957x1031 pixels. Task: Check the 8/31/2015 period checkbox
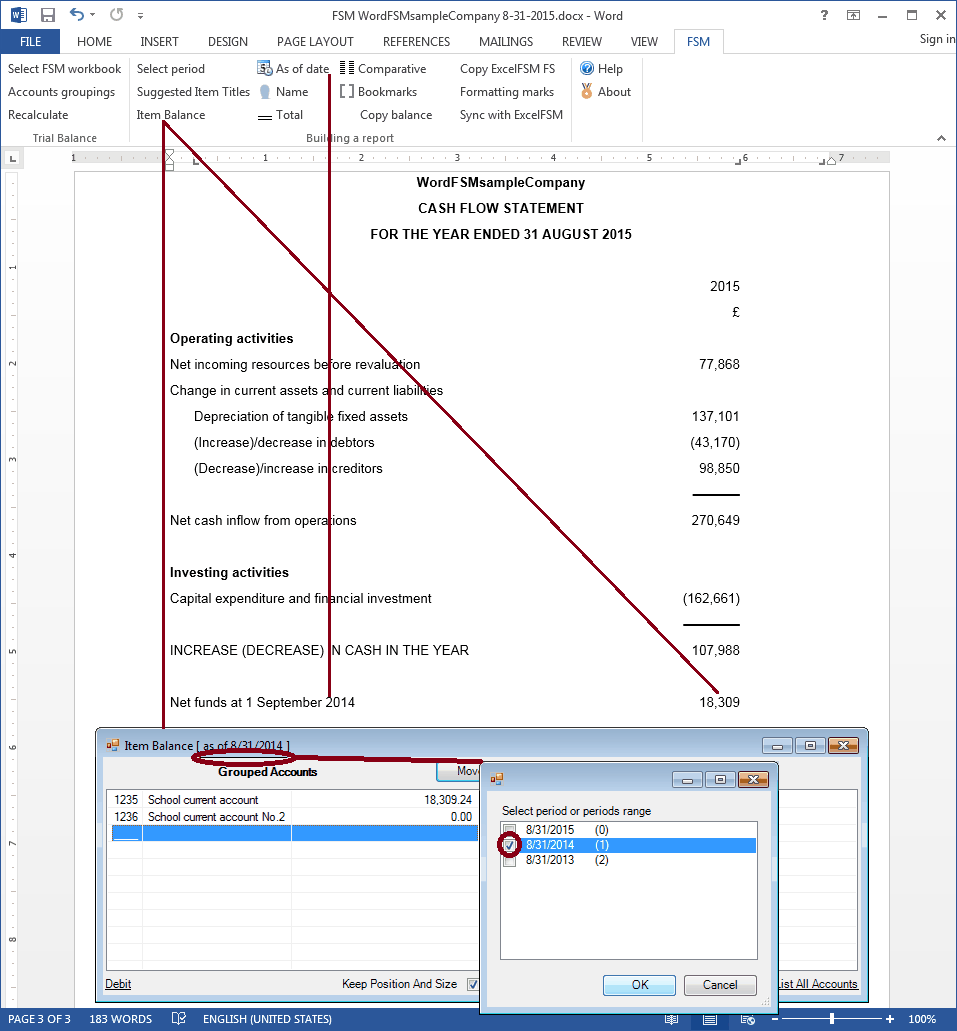click(509, 830)
